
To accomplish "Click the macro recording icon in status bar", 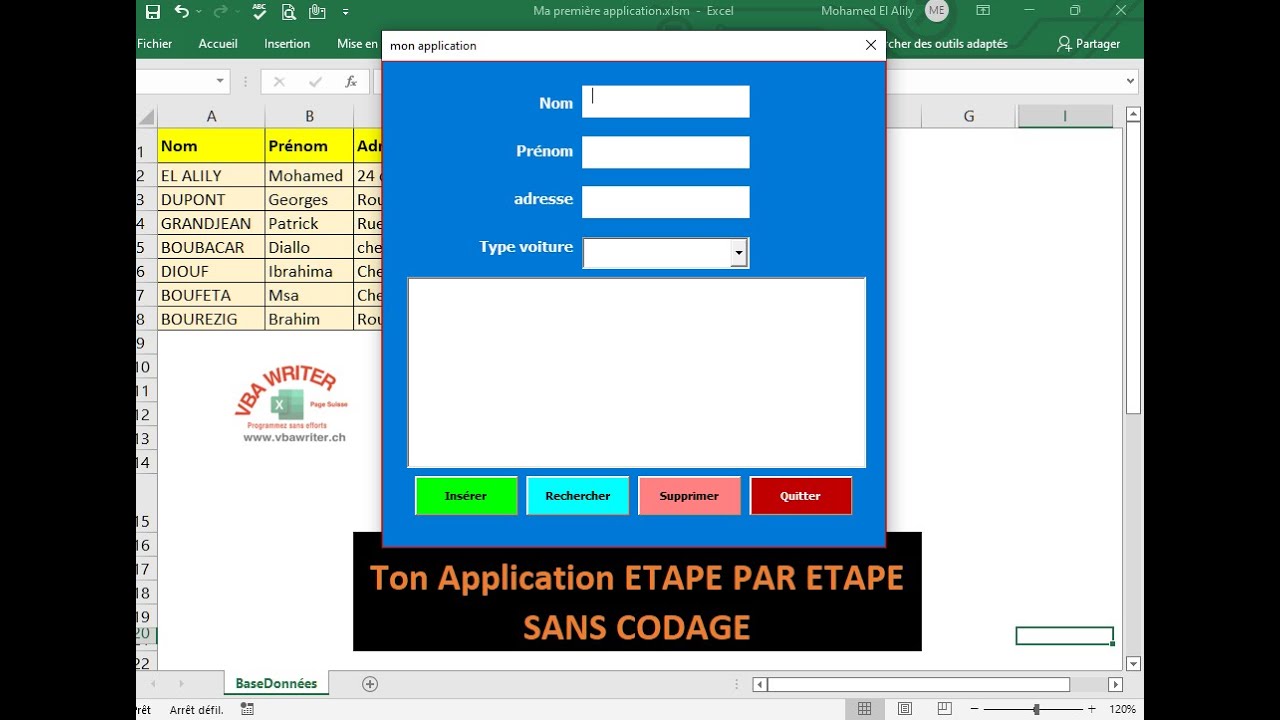I will pos(247,709).
